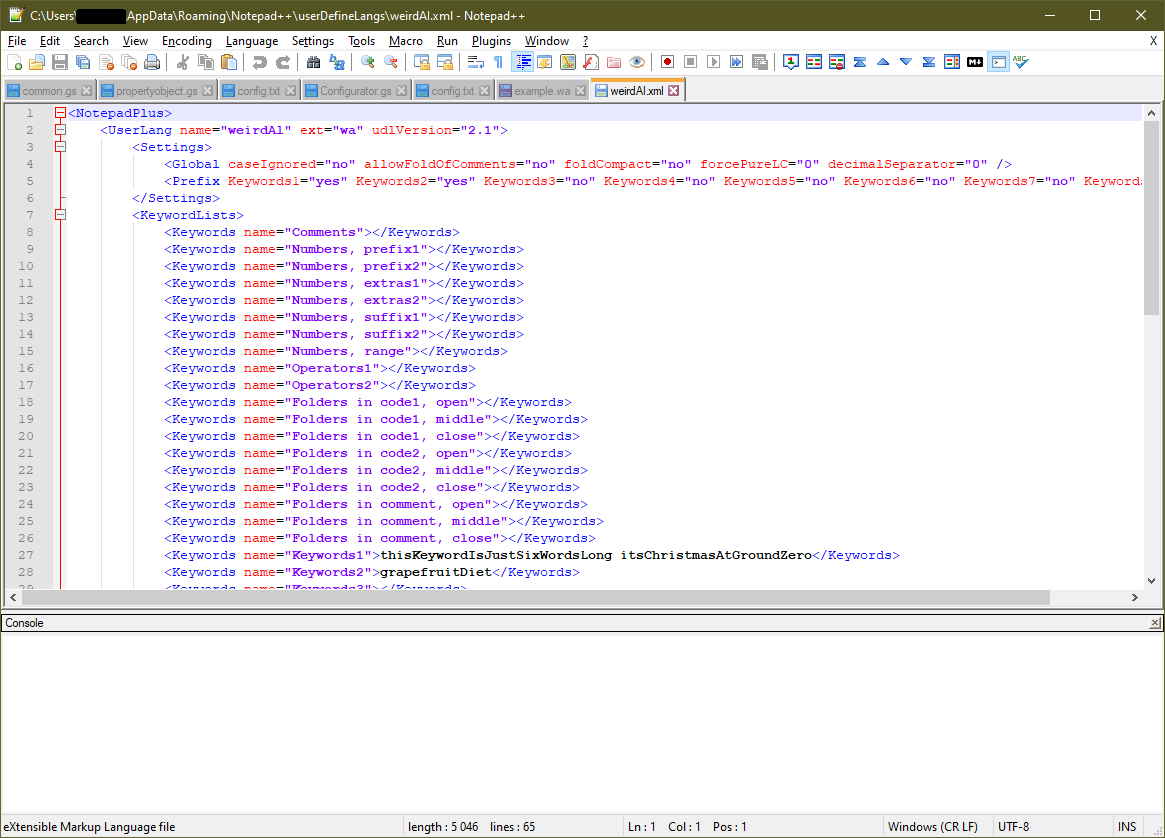
Task: Close the Console panel
Action: click(x=1155, y=623)
